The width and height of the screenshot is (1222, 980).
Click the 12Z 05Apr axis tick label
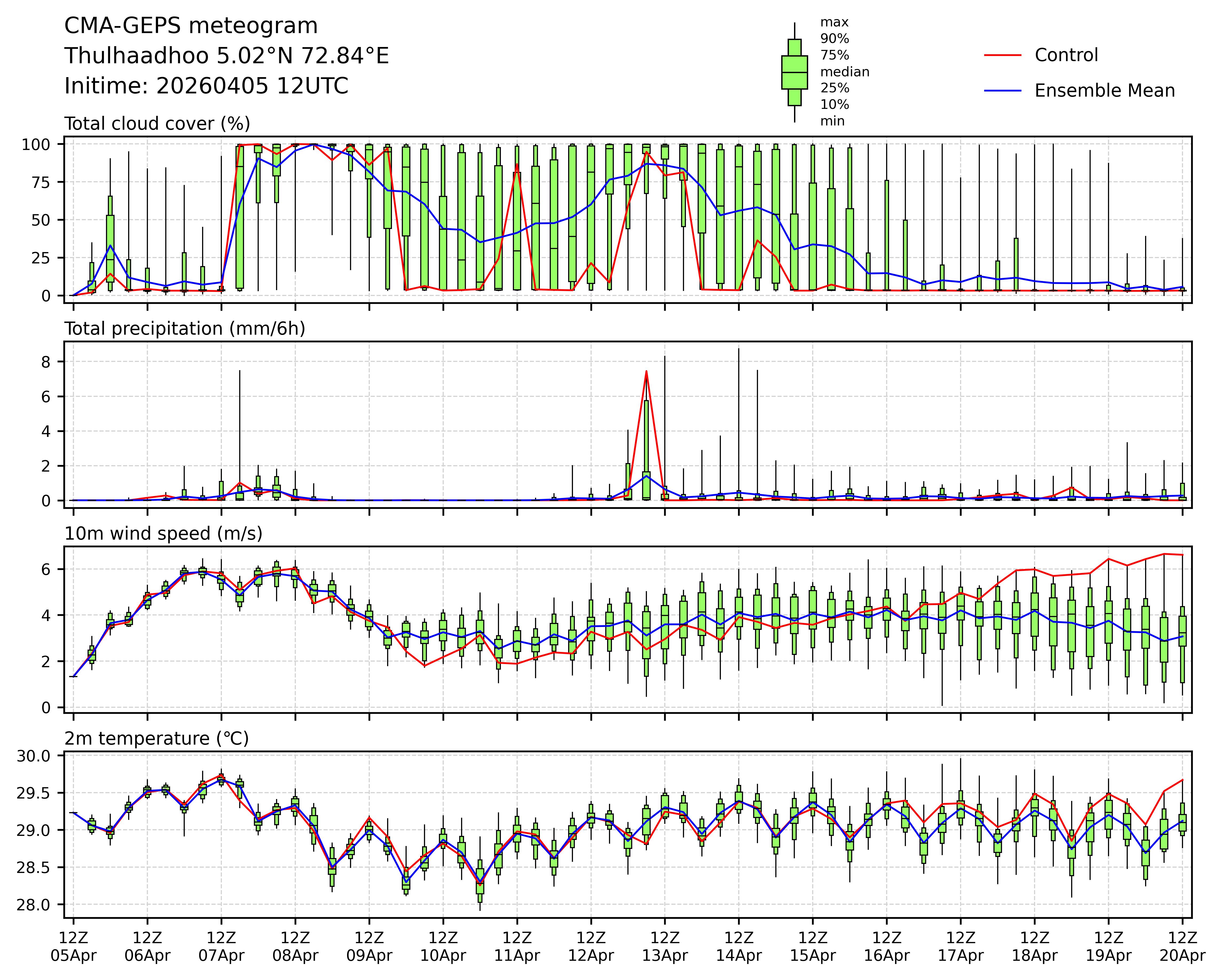click(x=74, y=947)
